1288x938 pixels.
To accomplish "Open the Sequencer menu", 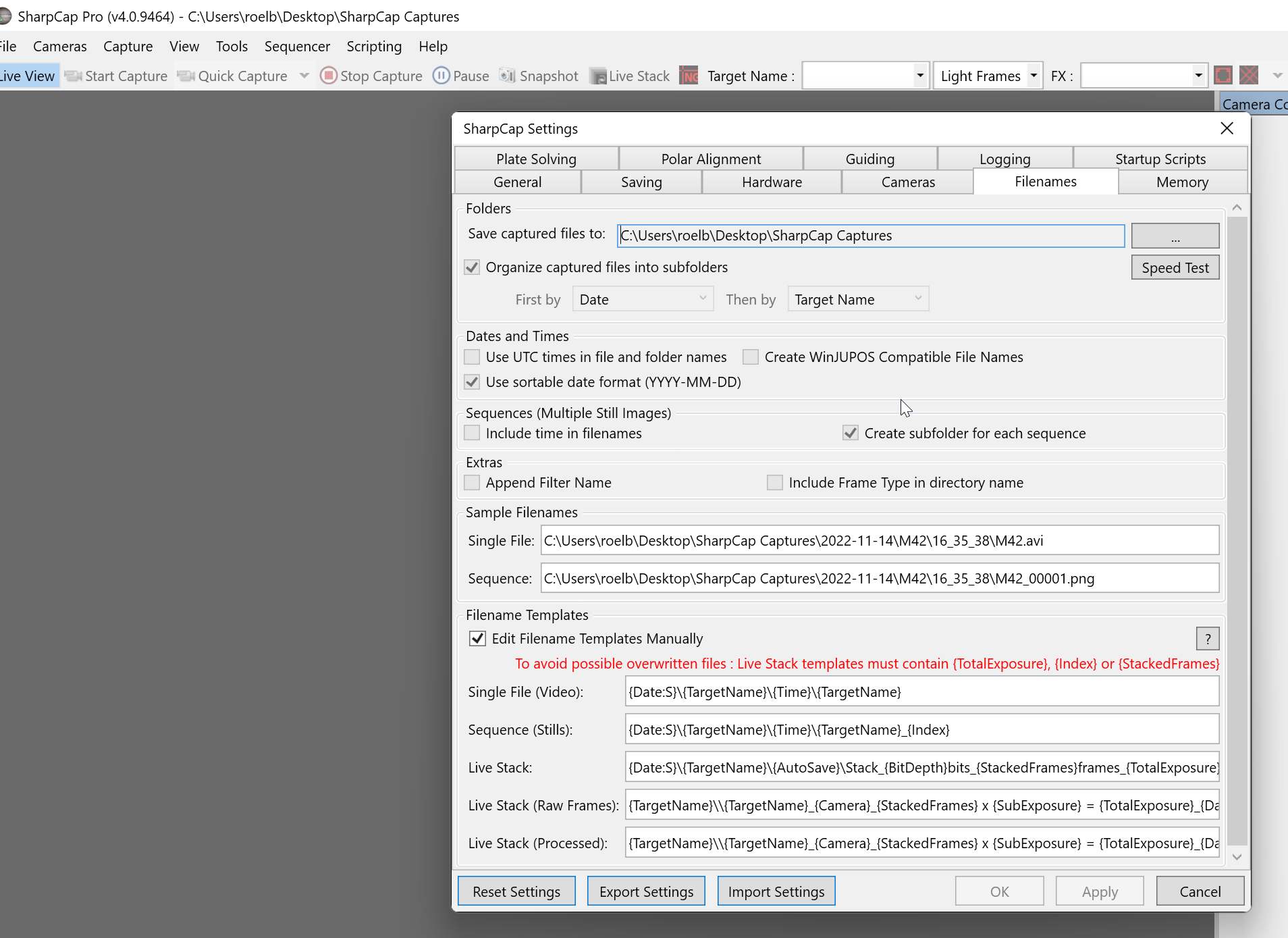I will click(298, 46).
